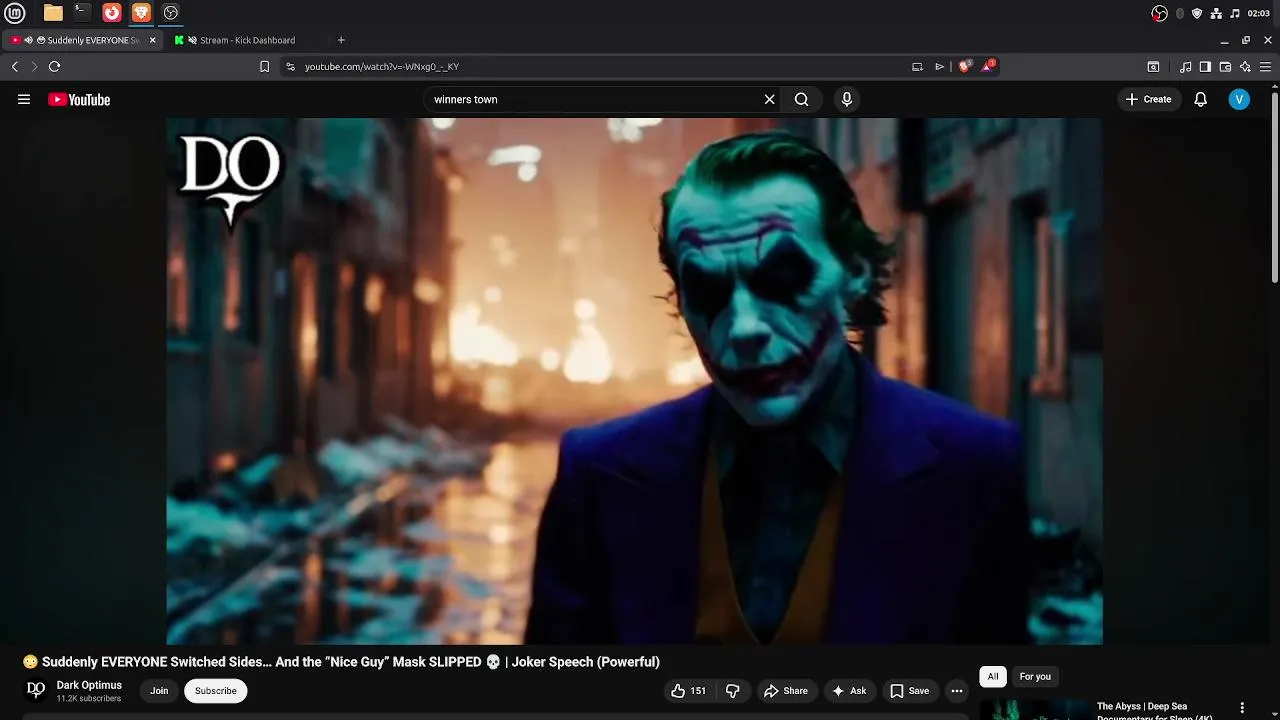Open the Create button
Screen dimensions: 1280x720
(x=1148, y=99)
